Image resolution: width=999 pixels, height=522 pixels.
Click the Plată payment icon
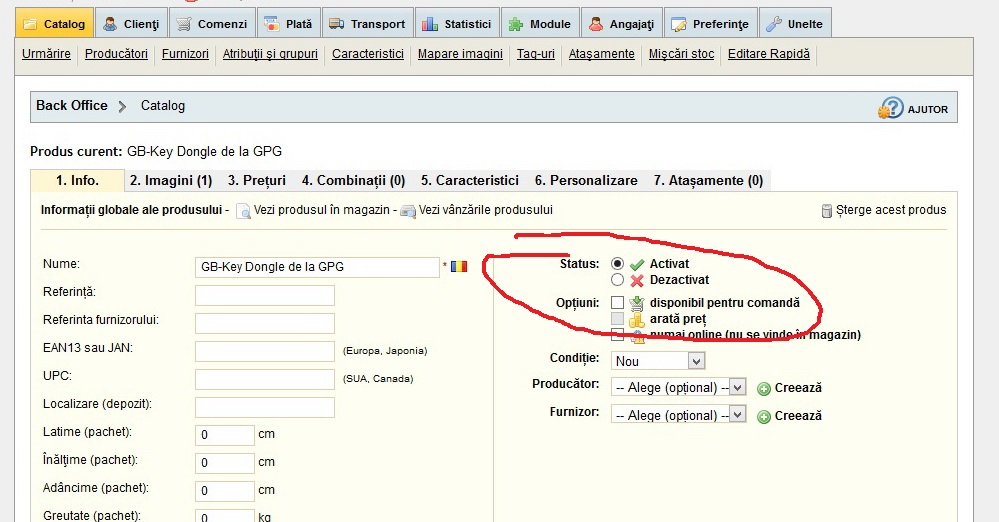coord(271,24)
